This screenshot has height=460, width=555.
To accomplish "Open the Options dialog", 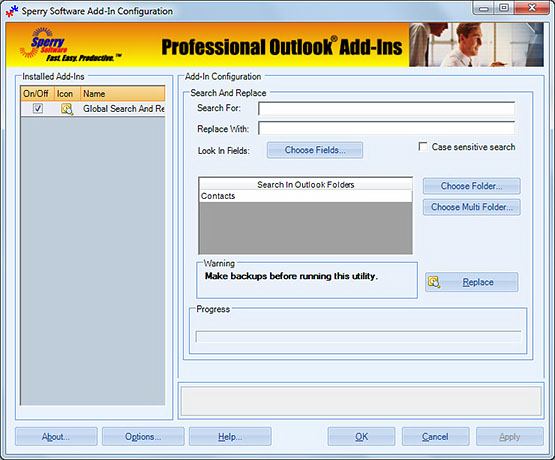I will tap(143, 437).
